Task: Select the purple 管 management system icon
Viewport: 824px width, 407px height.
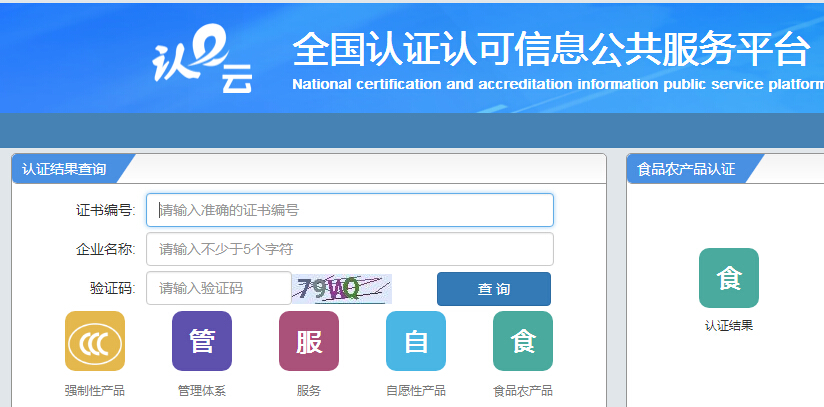Action: tap(202, 341)
